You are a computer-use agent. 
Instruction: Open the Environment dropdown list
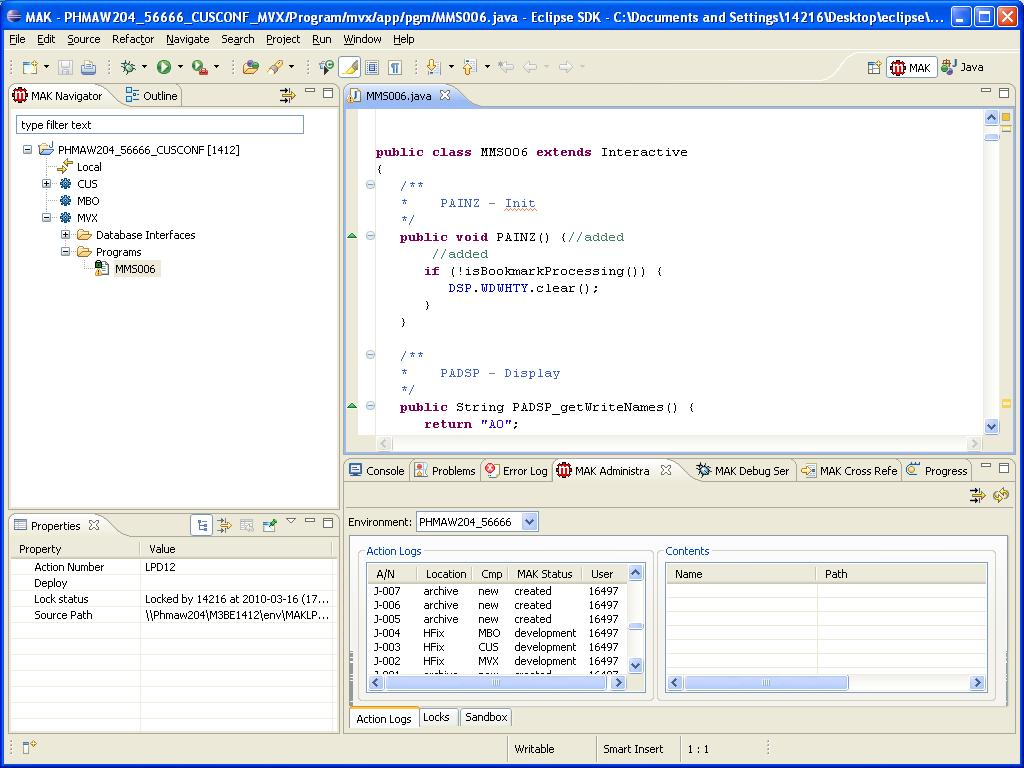pyautogui.click(x=529, y=522)
